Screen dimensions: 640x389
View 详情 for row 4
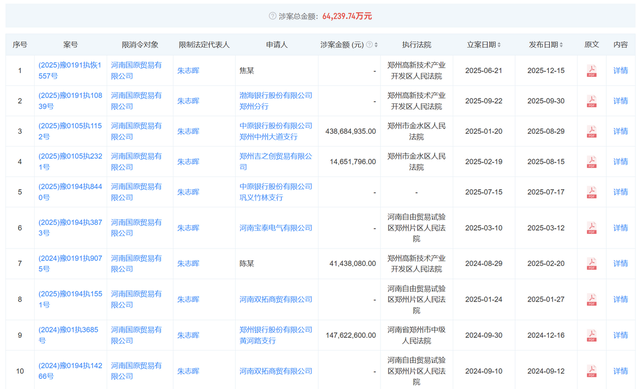pyautogui.click(x=620, y=162)
